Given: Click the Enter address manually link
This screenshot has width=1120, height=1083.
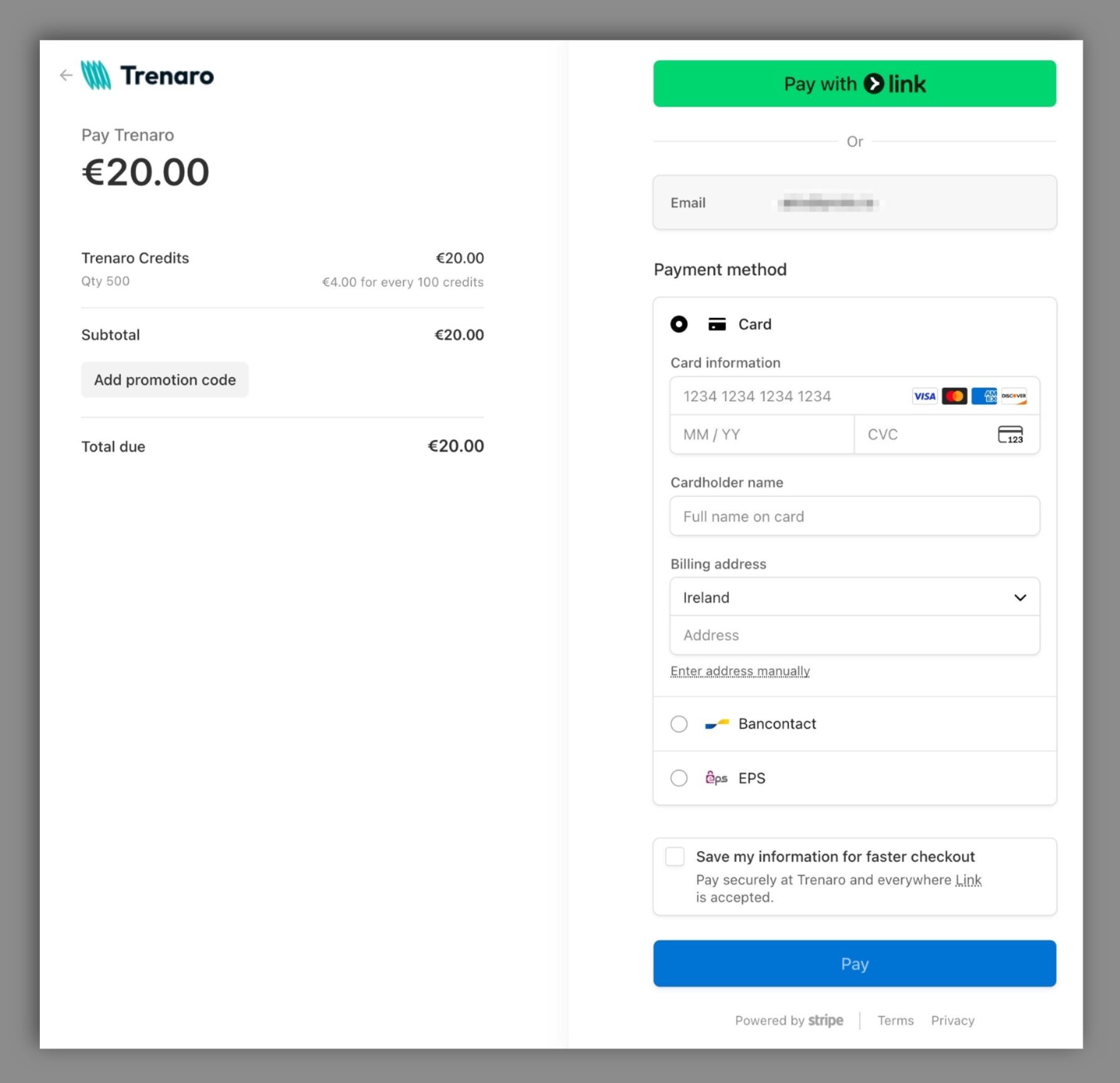Looking at the screenshot, I should [740, 671].
